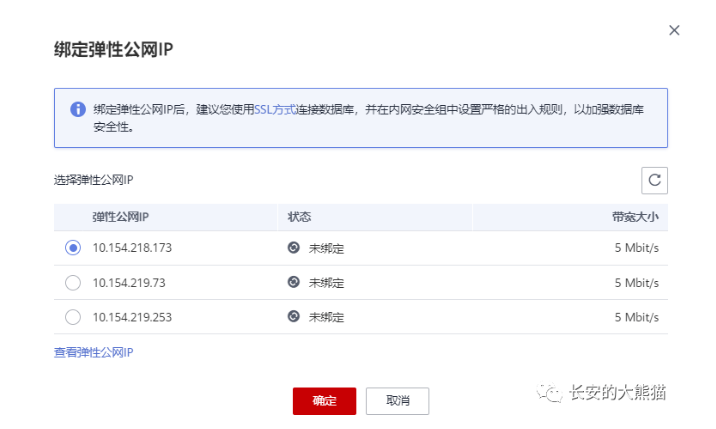The width and height of the screenshot is (716, 429).
Task: Click status icon in the 10.154.219.253 row
Action: coord(294,317)
